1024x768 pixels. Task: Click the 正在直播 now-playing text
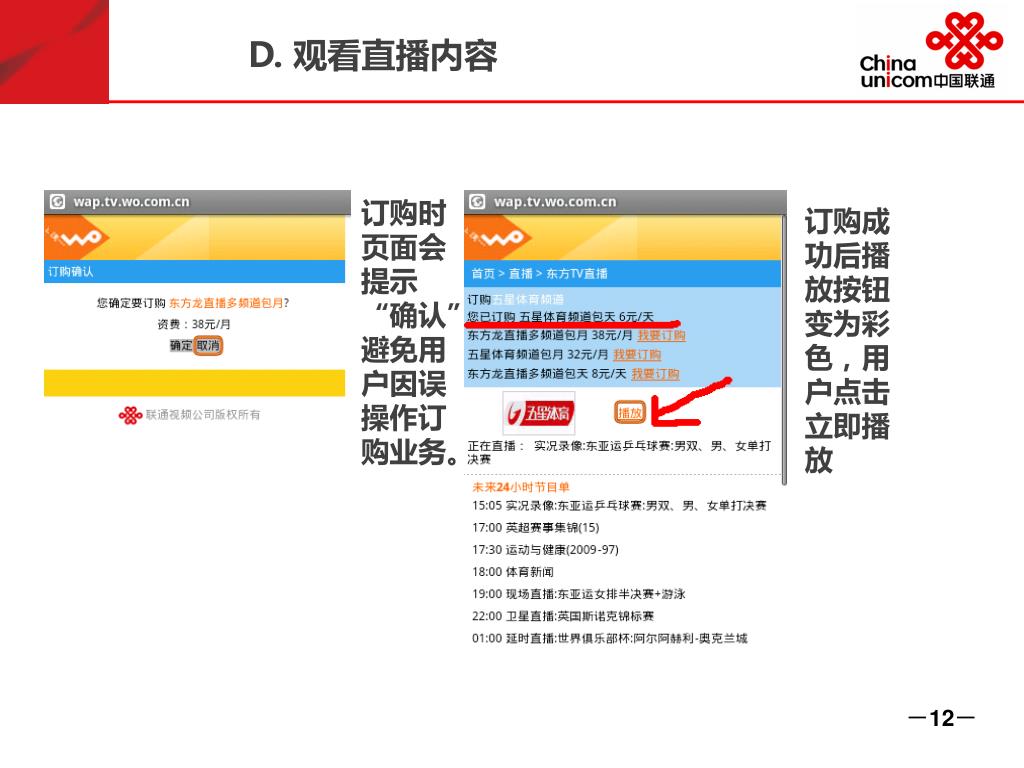click(619, 452)
